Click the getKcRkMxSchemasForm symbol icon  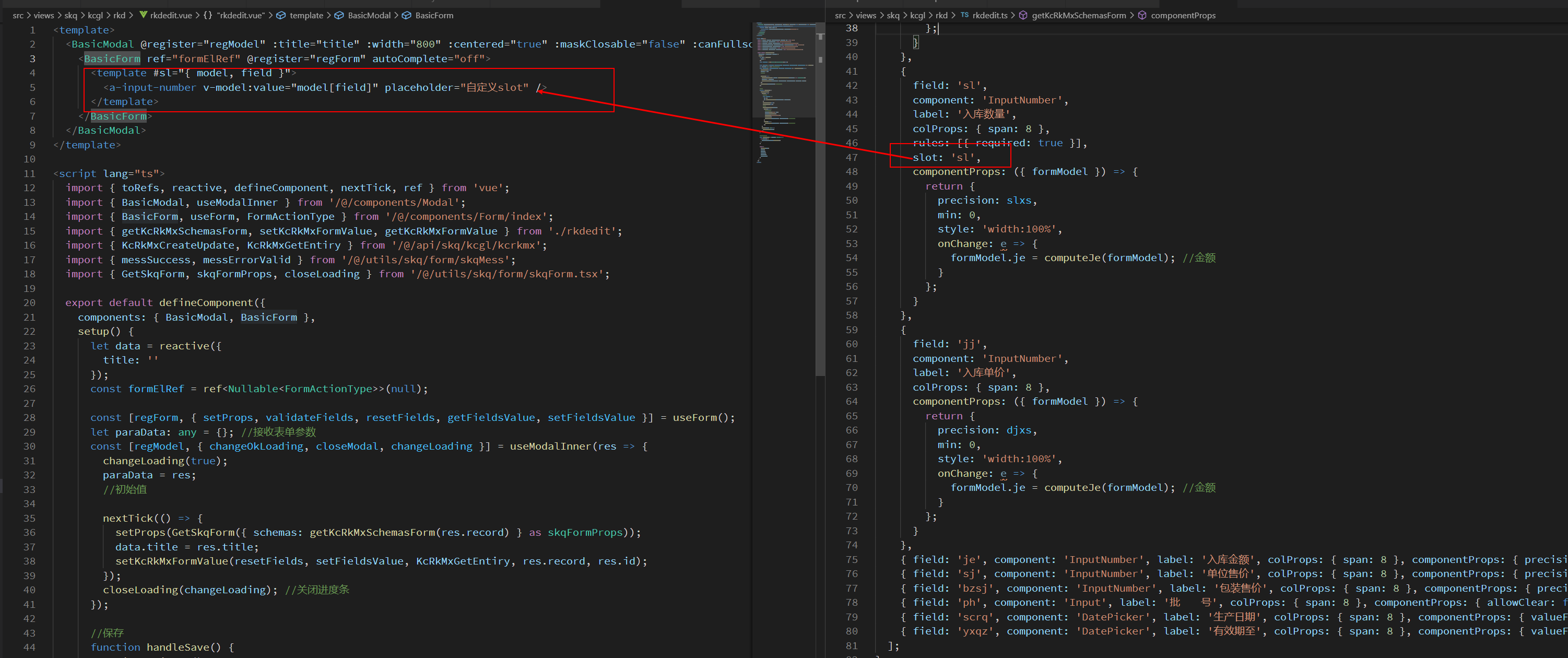(1023, 15)
